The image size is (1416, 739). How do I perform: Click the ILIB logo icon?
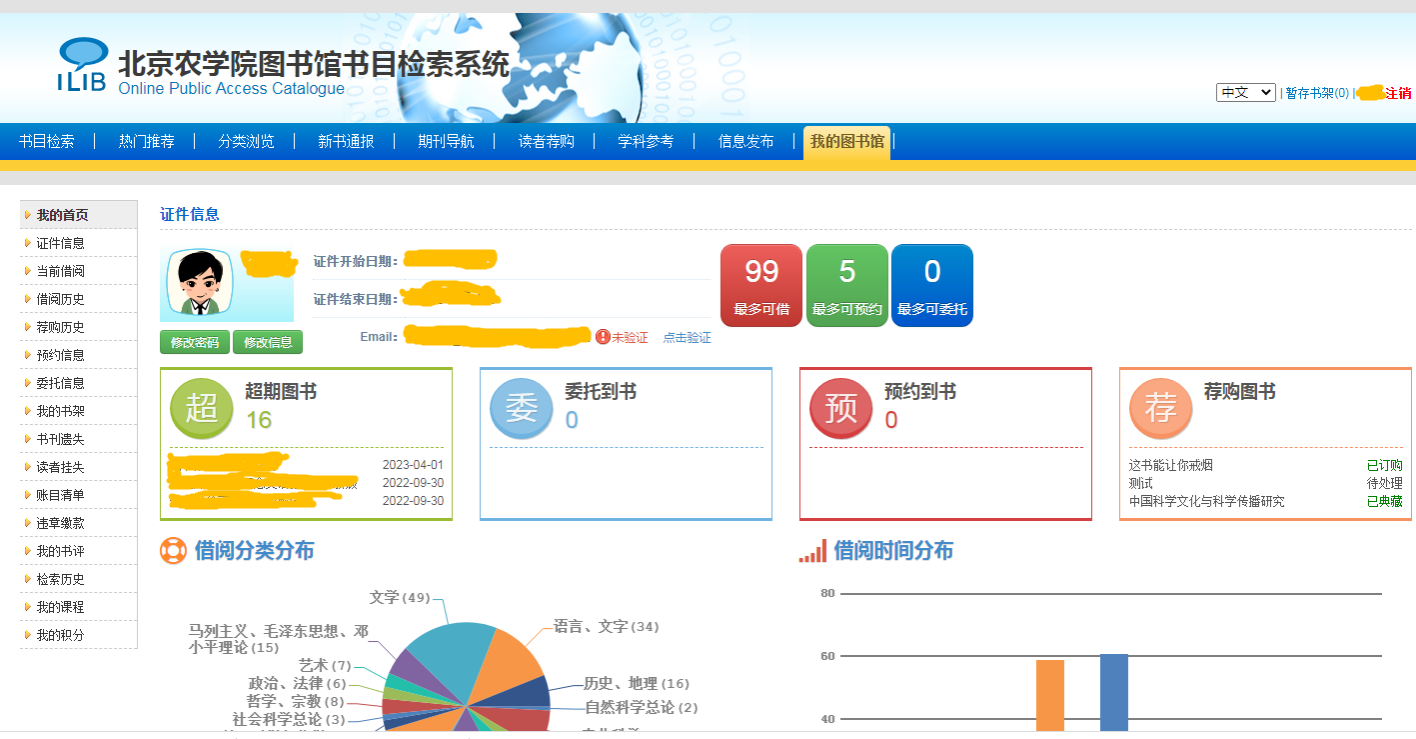[82, 65]
